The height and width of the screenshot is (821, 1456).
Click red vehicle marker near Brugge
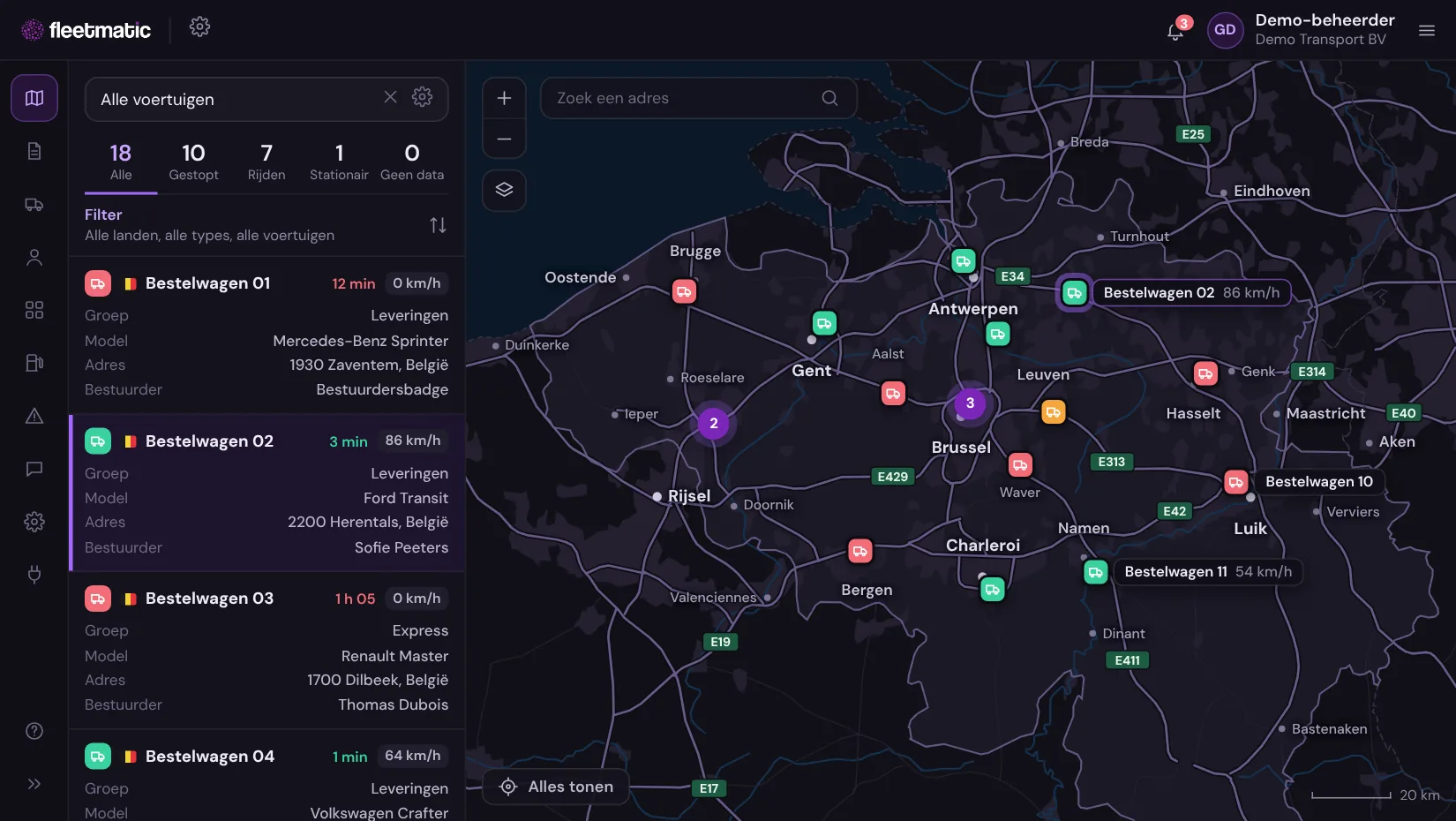(684, 291)
